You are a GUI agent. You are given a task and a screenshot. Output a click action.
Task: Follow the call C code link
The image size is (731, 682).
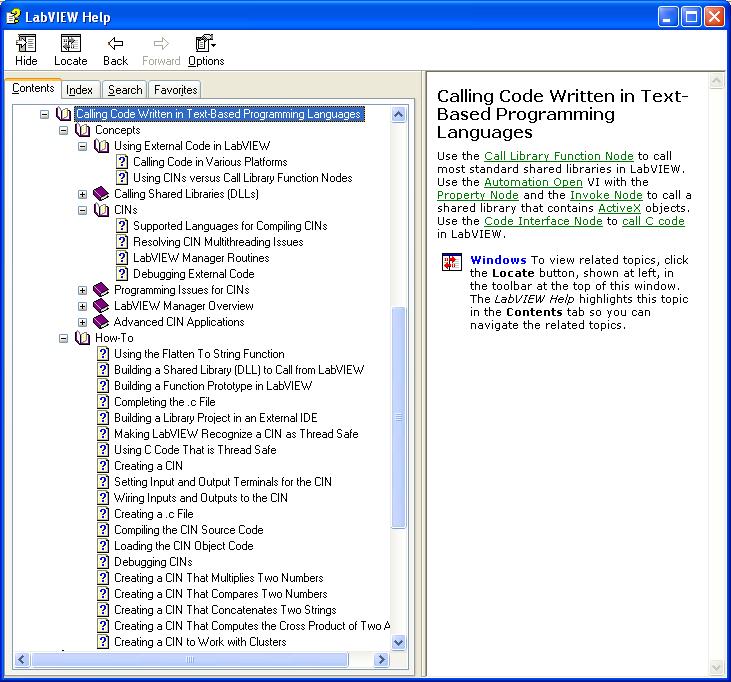653,221
